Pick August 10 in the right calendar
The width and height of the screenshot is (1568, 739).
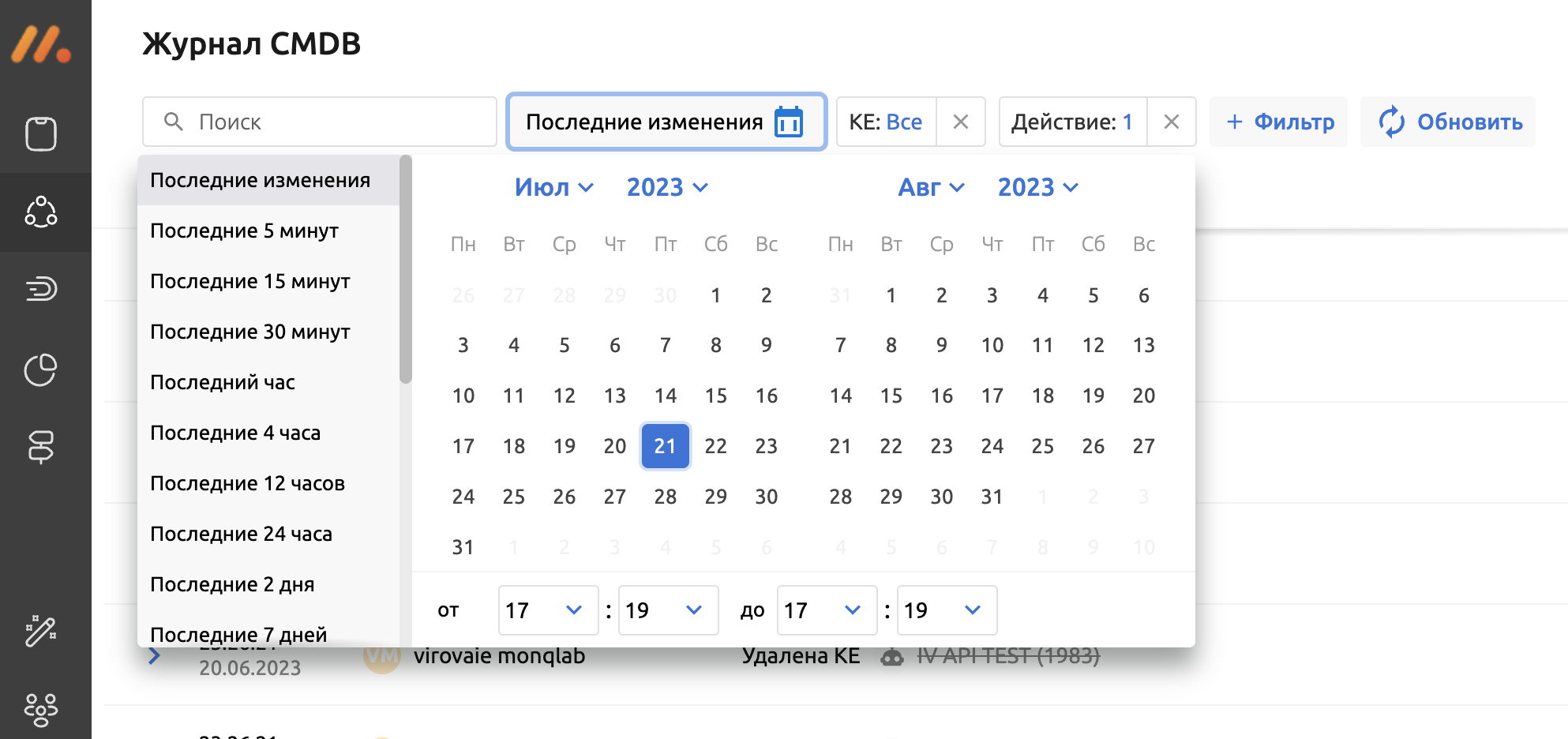pyautogui.click(x=992, y=345)
